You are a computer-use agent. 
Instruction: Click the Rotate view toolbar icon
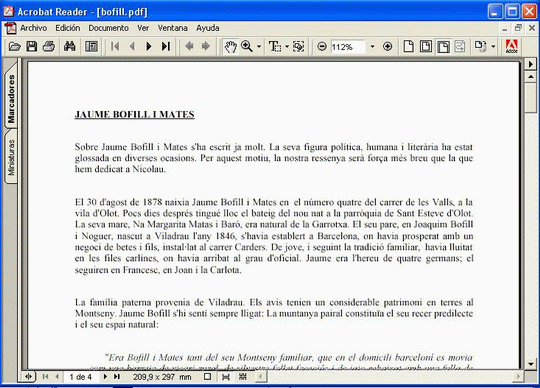click(x=480, y=46)
